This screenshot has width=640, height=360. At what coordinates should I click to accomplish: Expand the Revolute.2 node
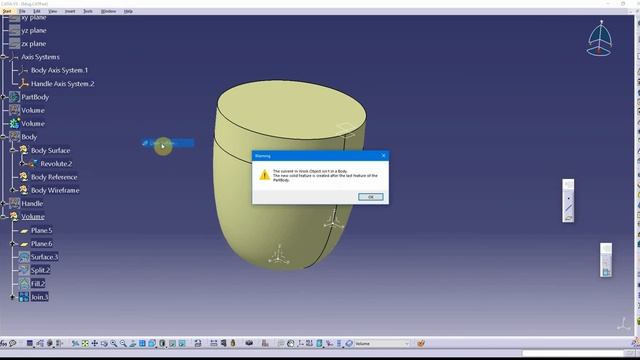[22, 164]
